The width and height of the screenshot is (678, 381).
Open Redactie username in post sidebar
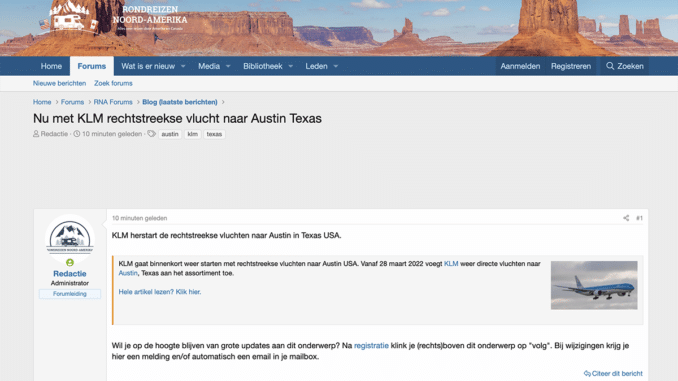click(x=70, y=274)
